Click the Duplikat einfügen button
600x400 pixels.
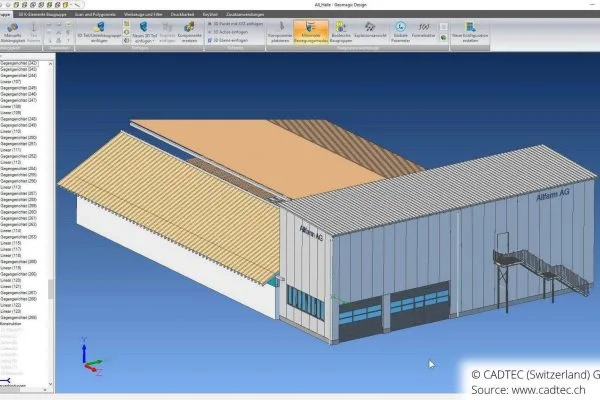coord(167,32)
